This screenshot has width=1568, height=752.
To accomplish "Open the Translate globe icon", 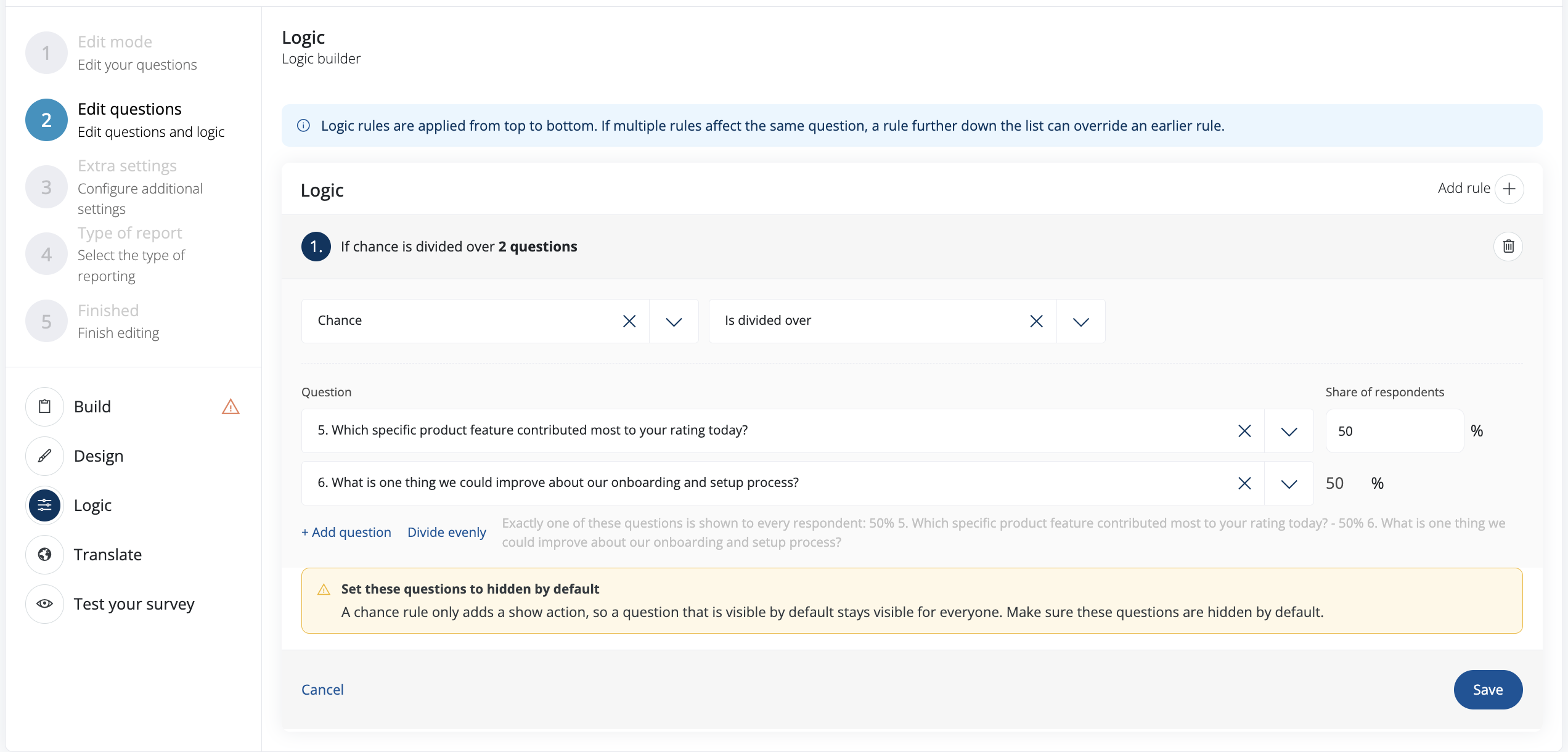I will point(45,555).
